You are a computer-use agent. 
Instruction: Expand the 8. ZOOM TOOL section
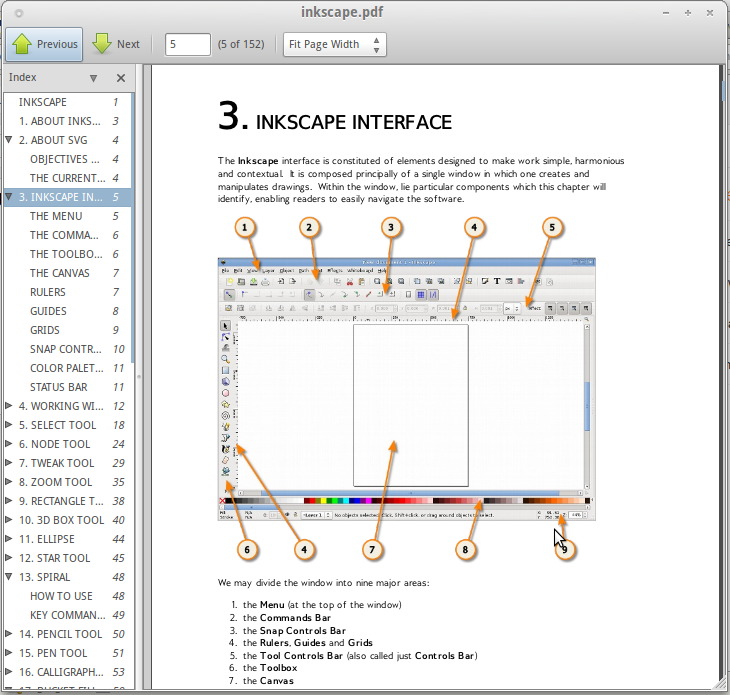tap(9, 482)
